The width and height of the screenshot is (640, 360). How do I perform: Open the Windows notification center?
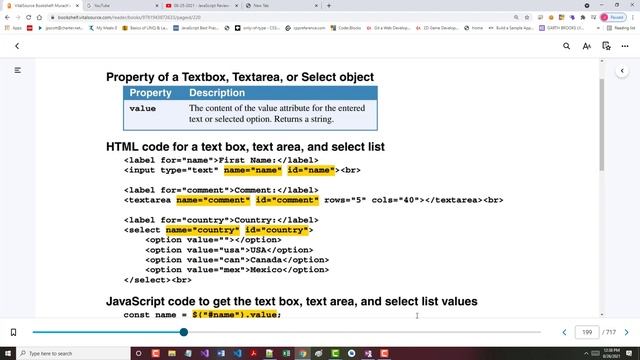[629, 353]
